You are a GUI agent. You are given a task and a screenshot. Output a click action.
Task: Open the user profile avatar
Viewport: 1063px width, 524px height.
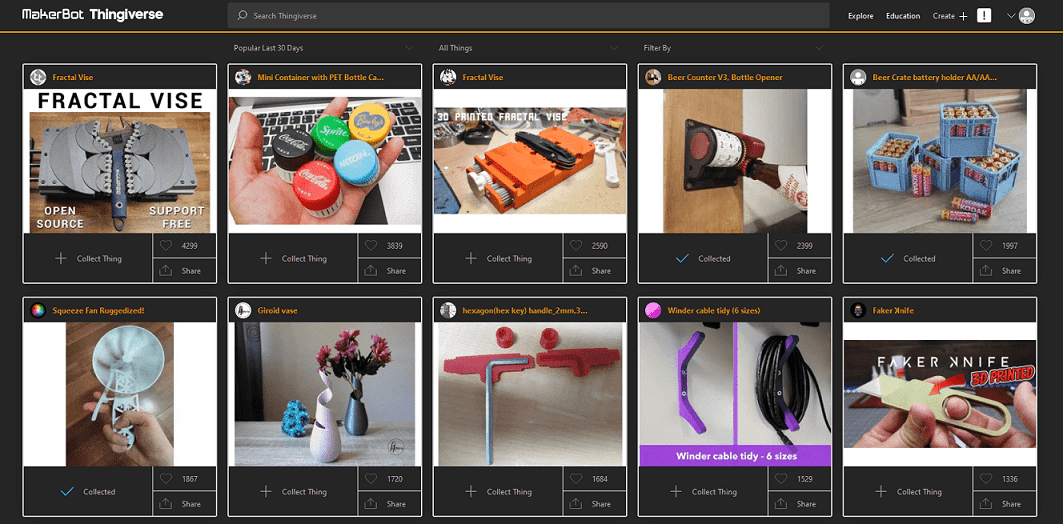pos(1027,16)
